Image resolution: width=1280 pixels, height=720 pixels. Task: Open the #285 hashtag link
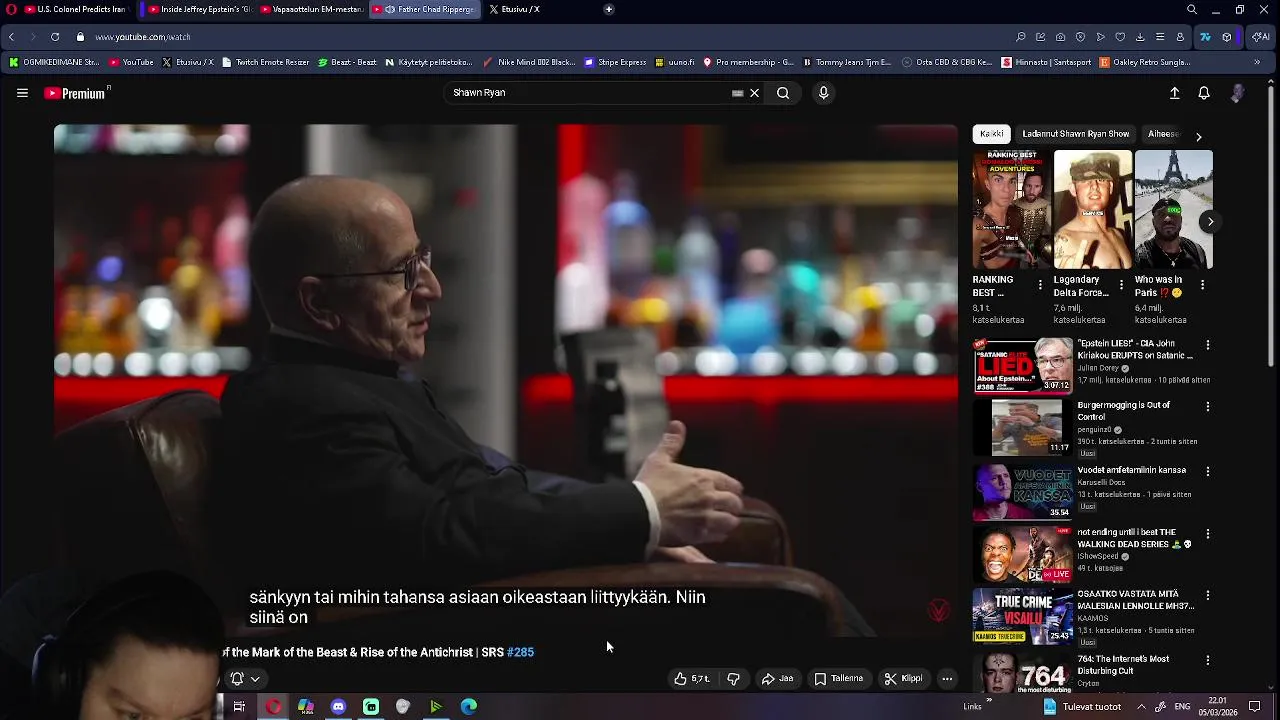pyautogui.click(x=520, y=652)
